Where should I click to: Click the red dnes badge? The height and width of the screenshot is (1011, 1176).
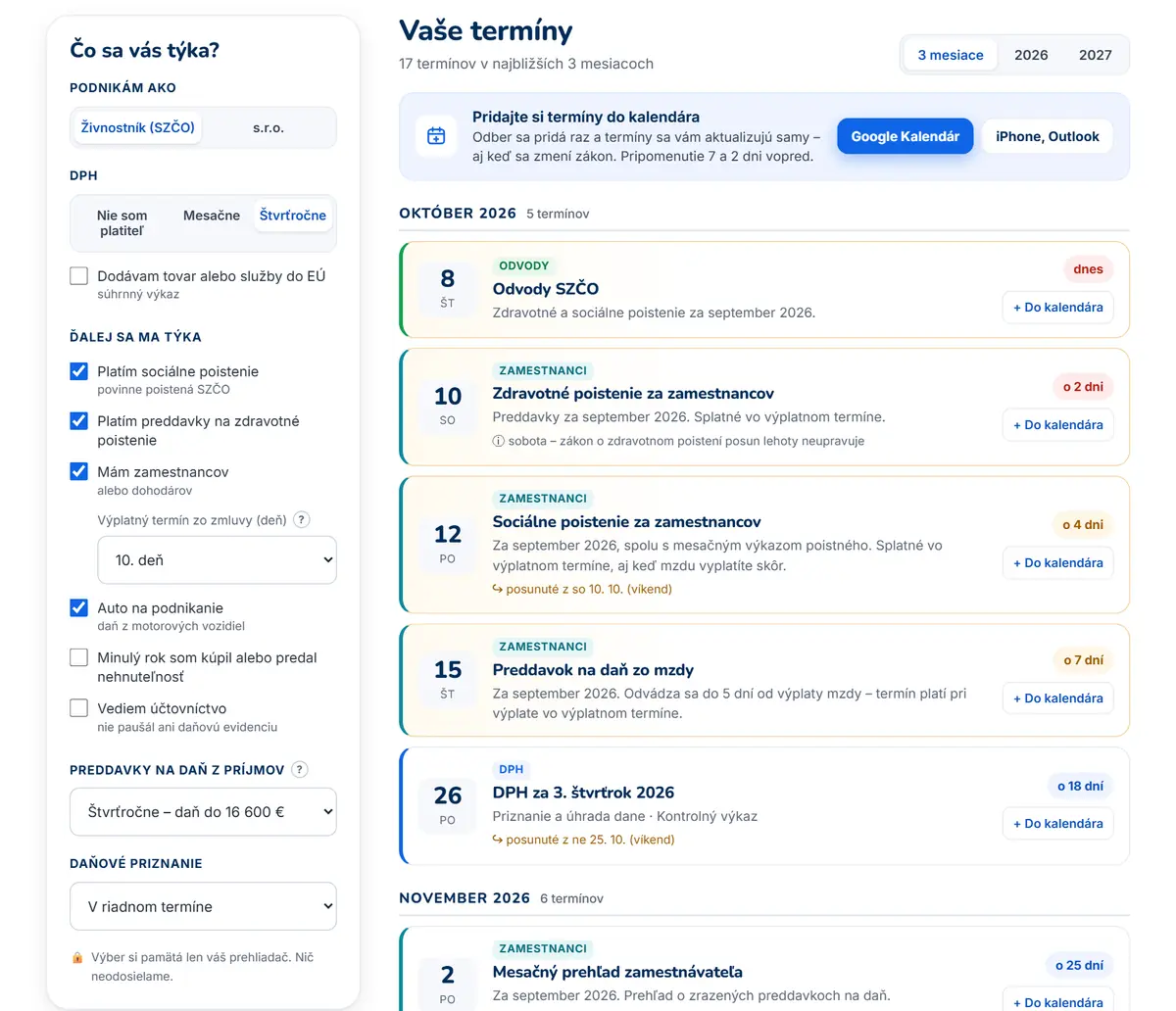(1088, 269)
